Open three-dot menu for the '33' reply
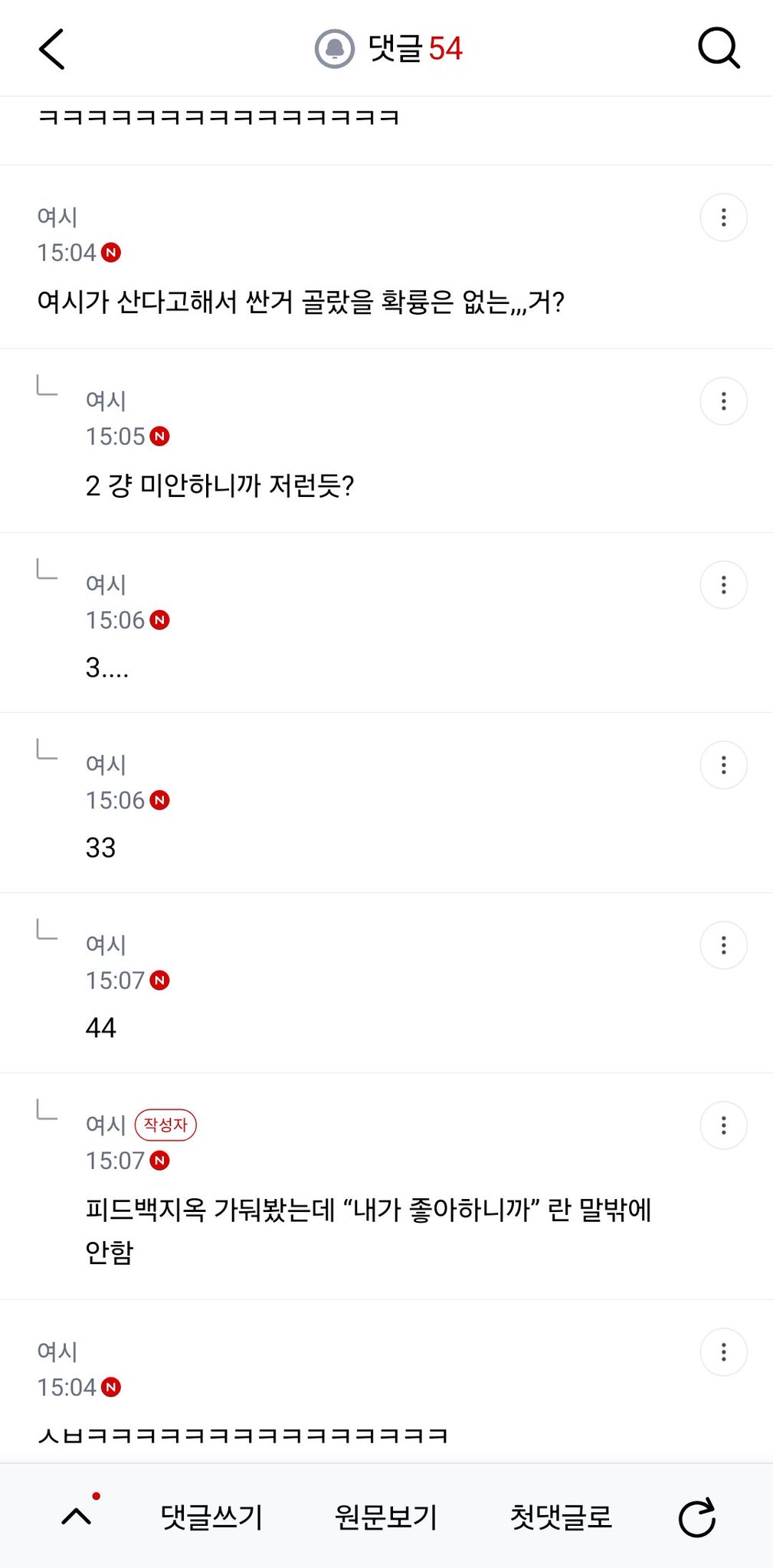 tap(723, 765)
